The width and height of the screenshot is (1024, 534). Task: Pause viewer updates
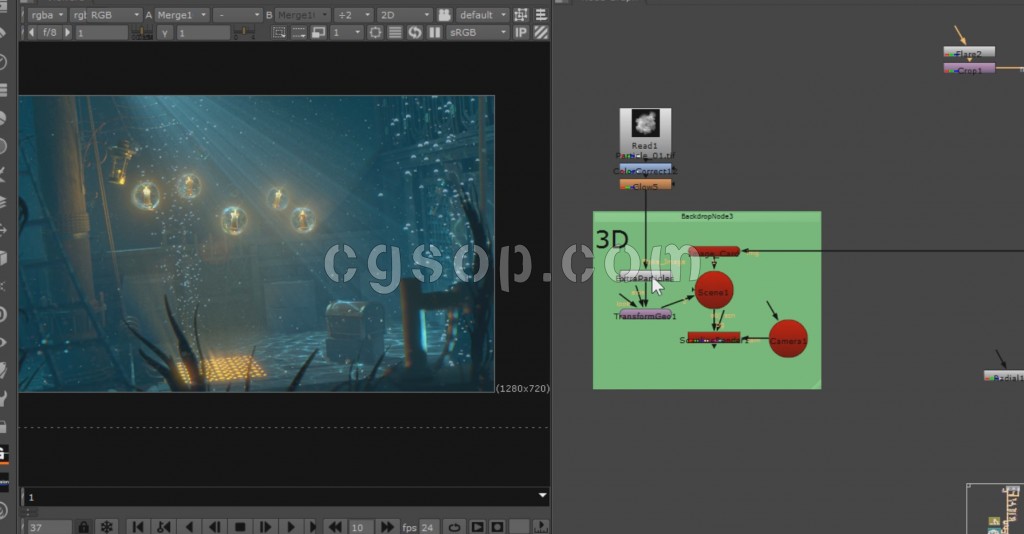coord(434,32)
